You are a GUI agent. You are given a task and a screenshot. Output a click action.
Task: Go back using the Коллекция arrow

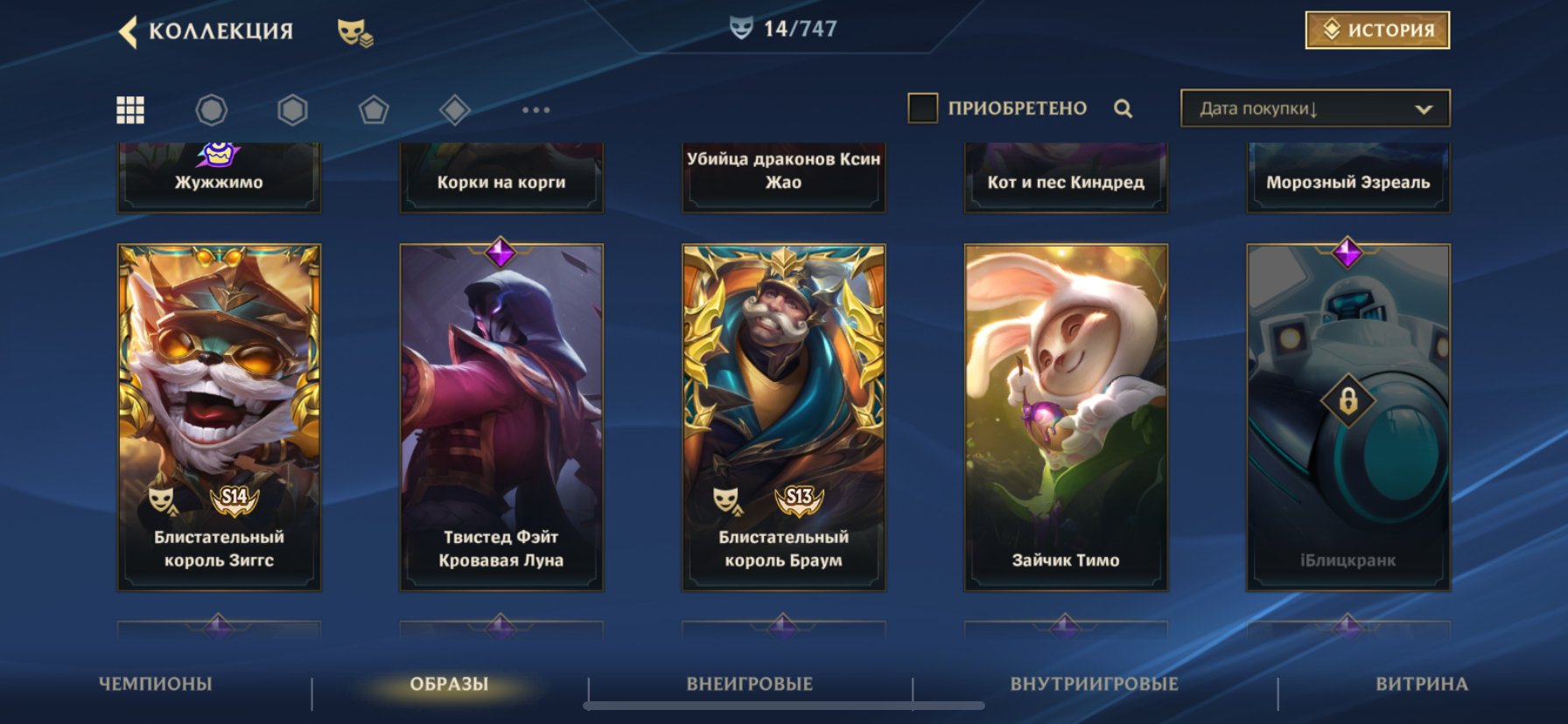[x=129, y=31]
